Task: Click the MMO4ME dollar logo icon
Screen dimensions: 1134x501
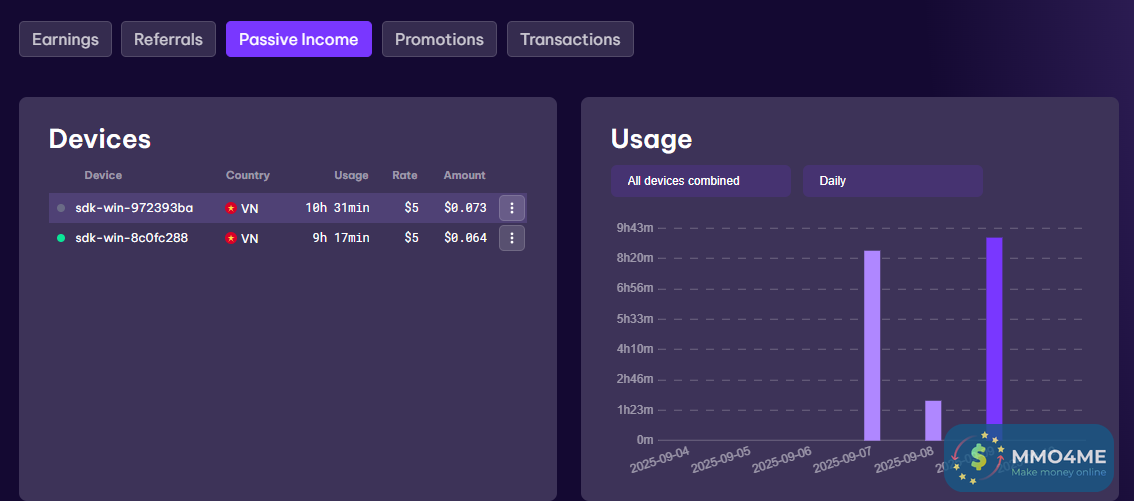Action: [x=978, y=458]
